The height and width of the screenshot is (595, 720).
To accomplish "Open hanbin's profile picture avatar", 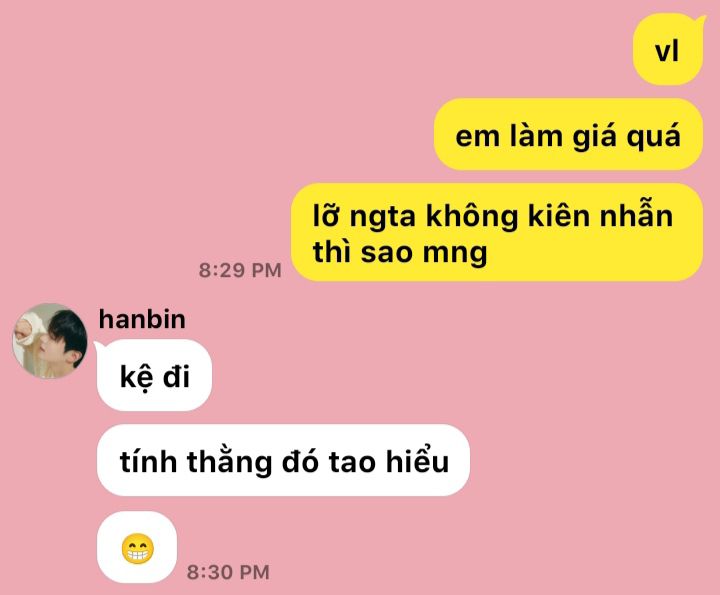I will click(x=50, y=341).
